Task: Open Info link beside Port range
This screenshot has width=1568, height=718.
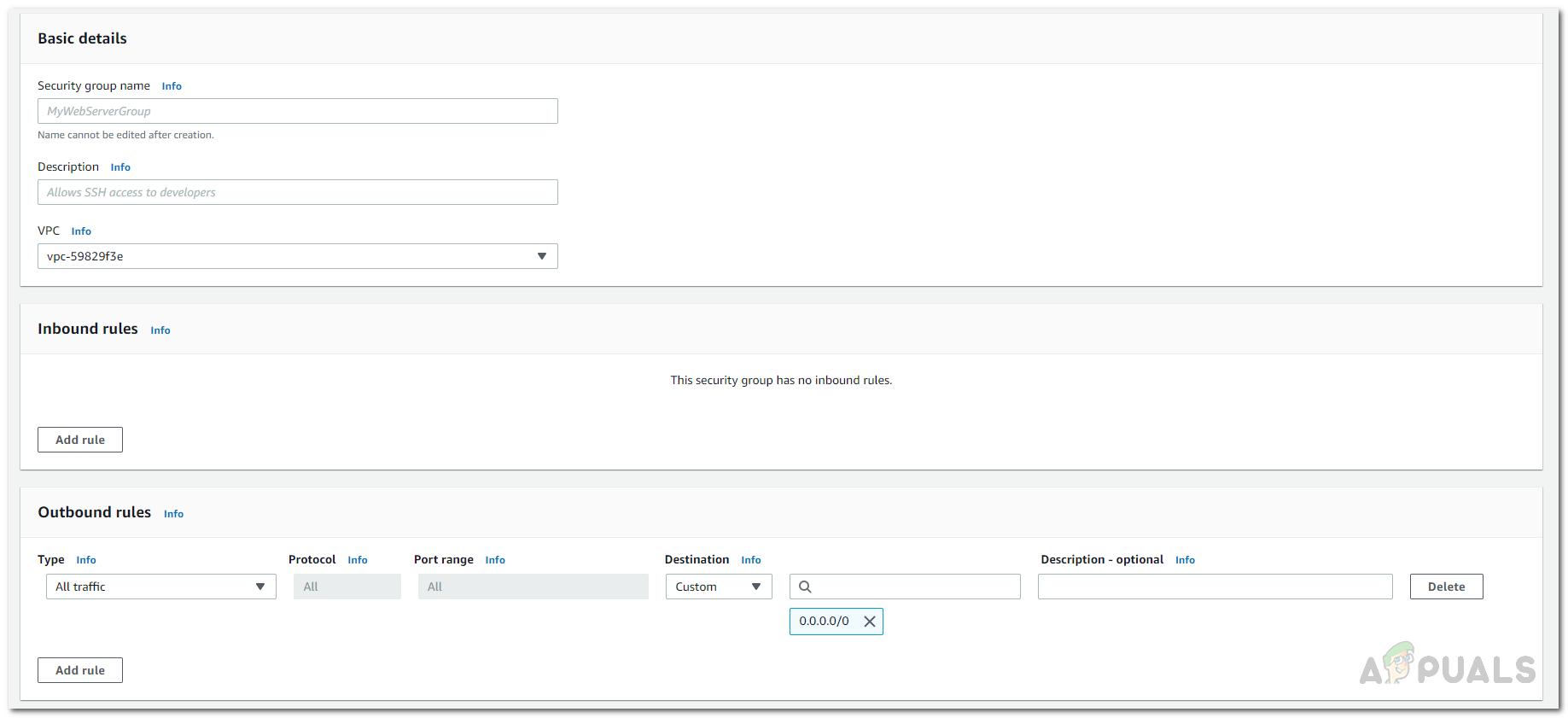Action: 495,560
